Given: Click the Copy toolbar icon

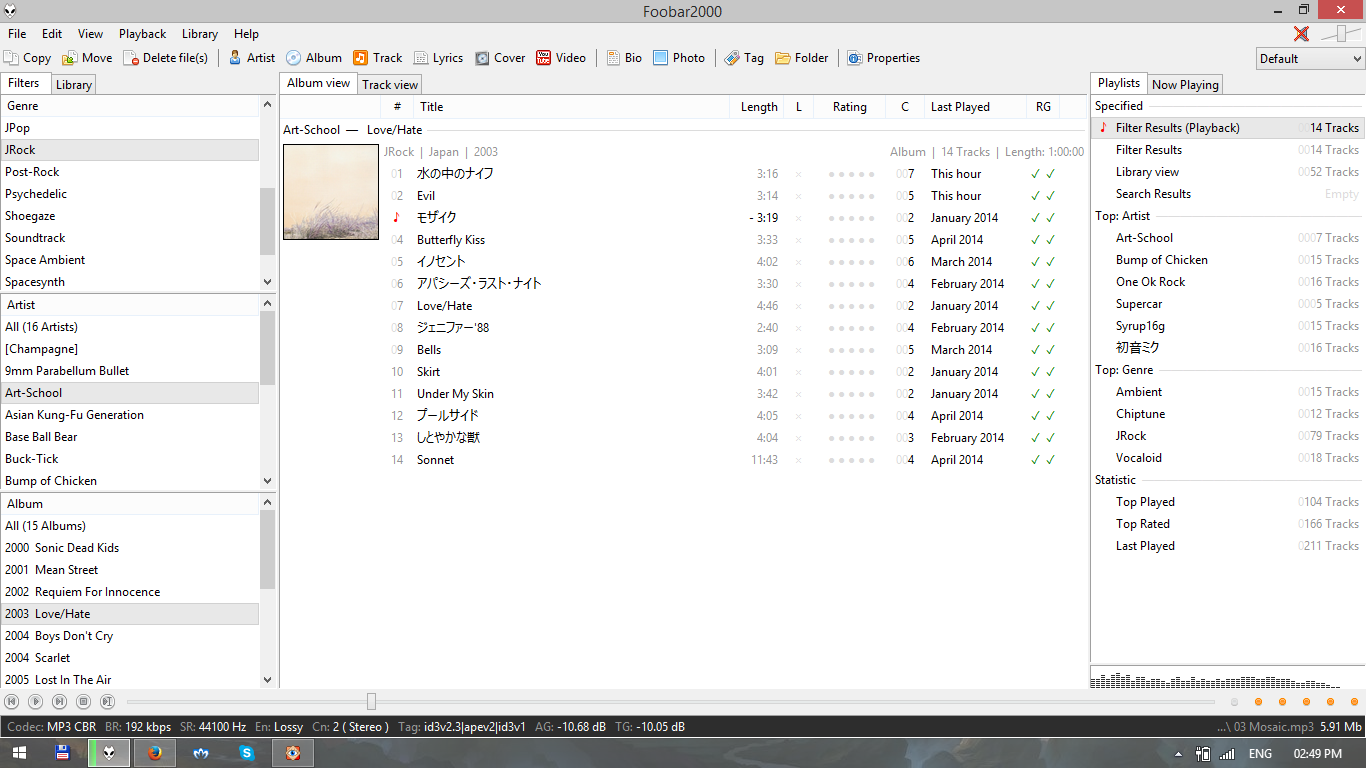Looking at the screenshot, I should [11, 58].
